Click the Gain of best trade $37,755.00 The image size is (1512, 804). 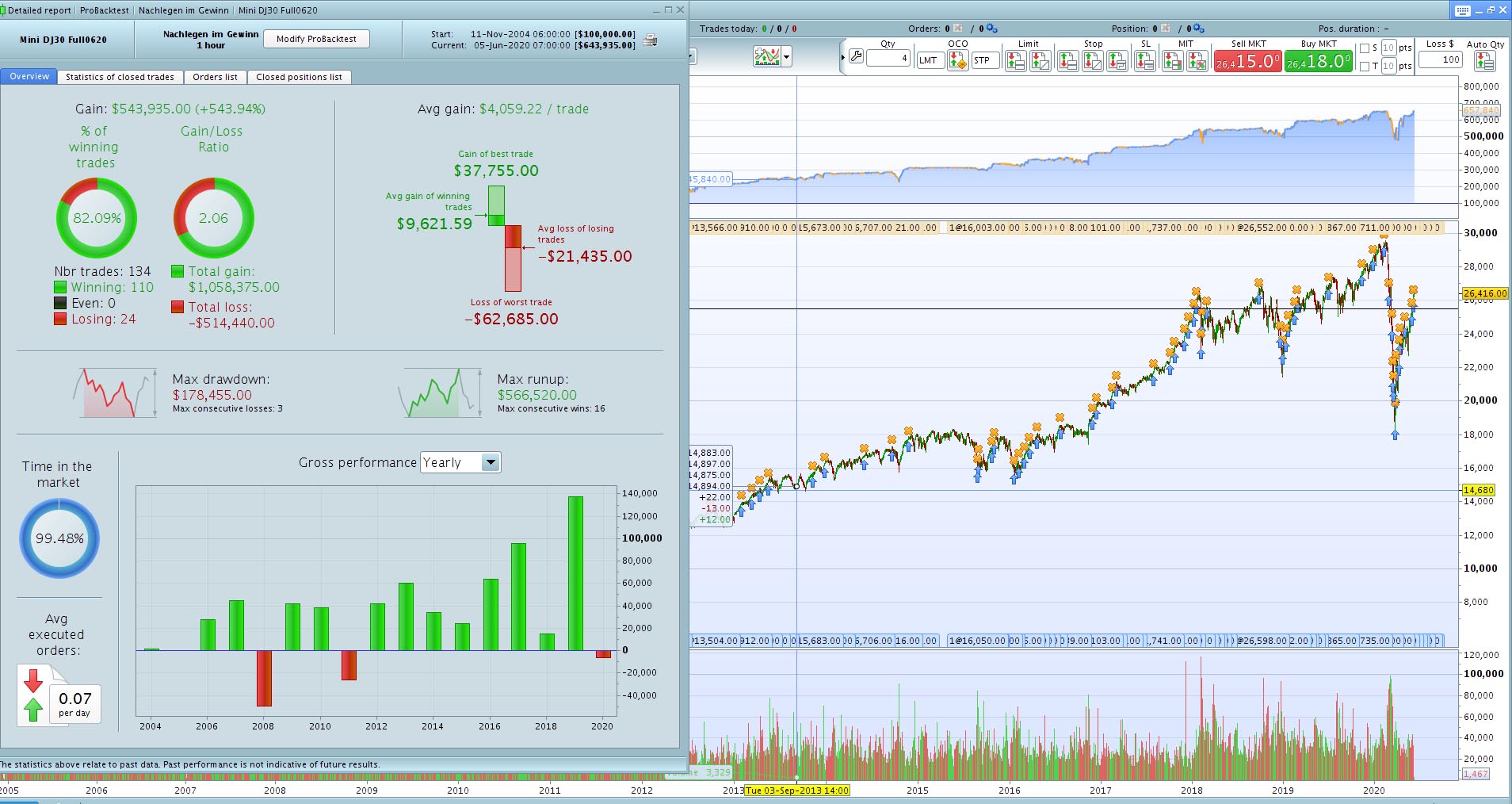pyautogui.click(x=496, y=170)
